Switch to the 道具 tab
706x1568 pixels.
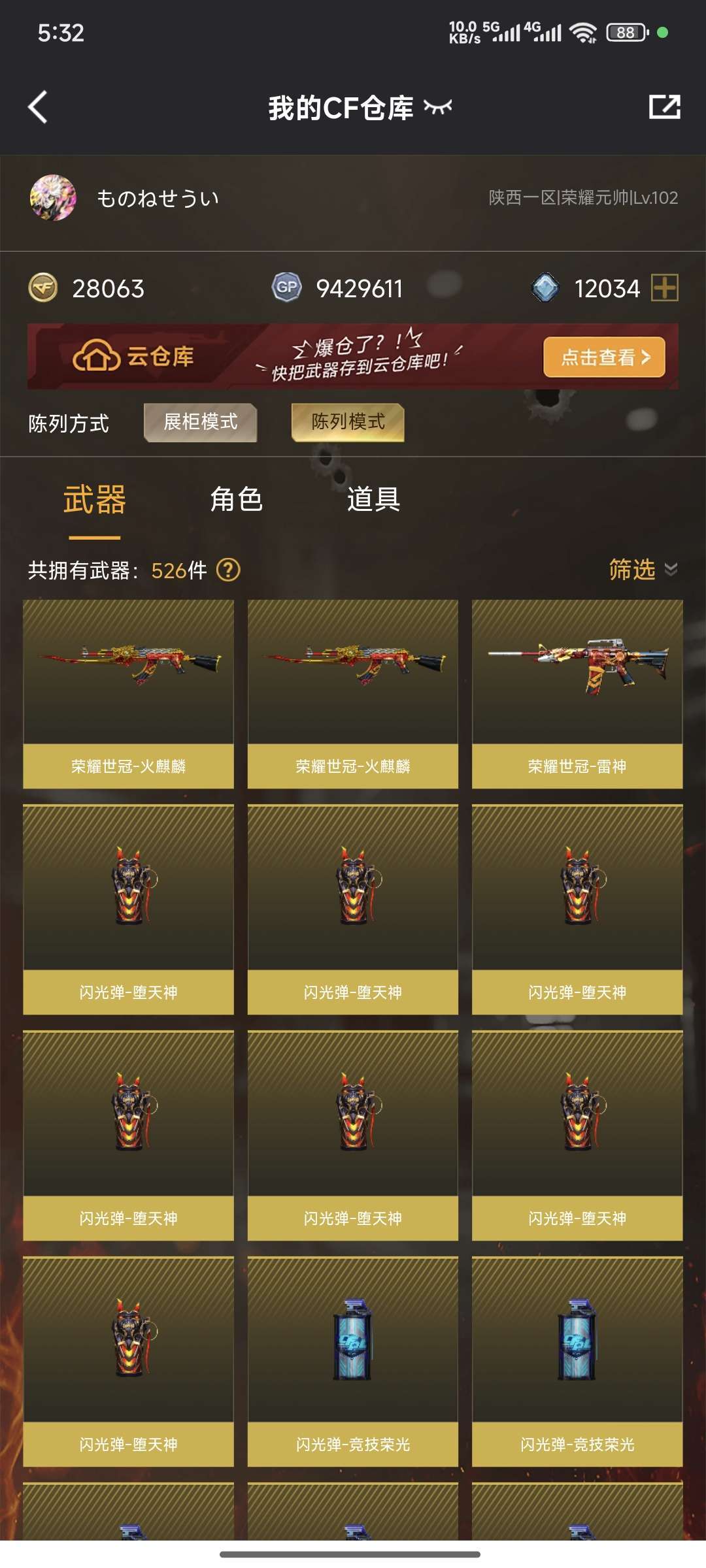(373, 500)
